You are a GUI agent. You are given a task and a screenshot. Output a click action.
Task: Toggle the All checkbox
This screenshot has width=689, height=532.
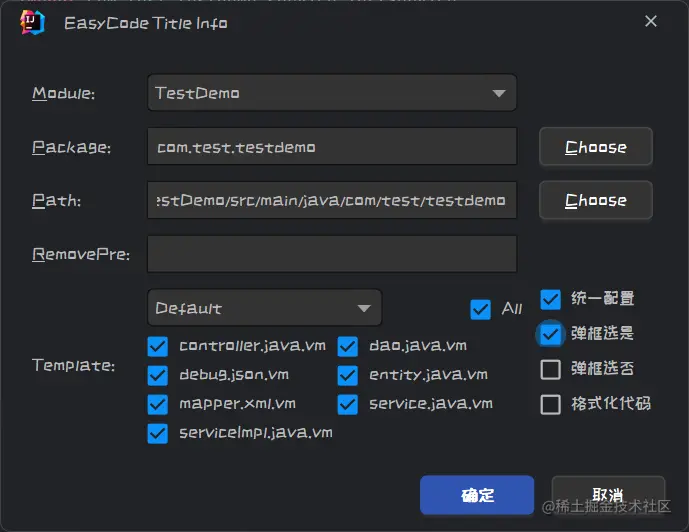click(x=480, y=309)
